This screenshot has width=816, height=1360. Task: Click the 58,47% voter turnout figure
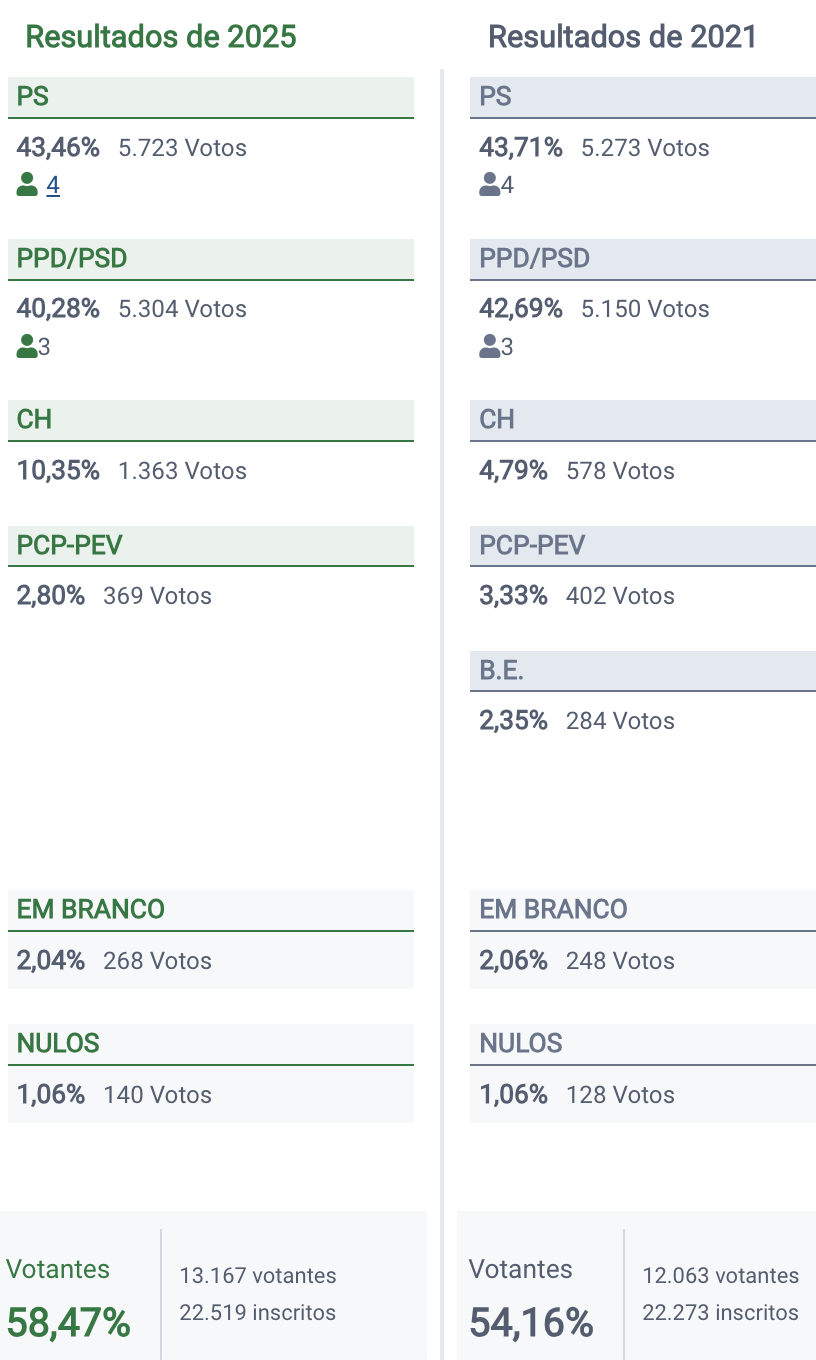(69, 1322)
